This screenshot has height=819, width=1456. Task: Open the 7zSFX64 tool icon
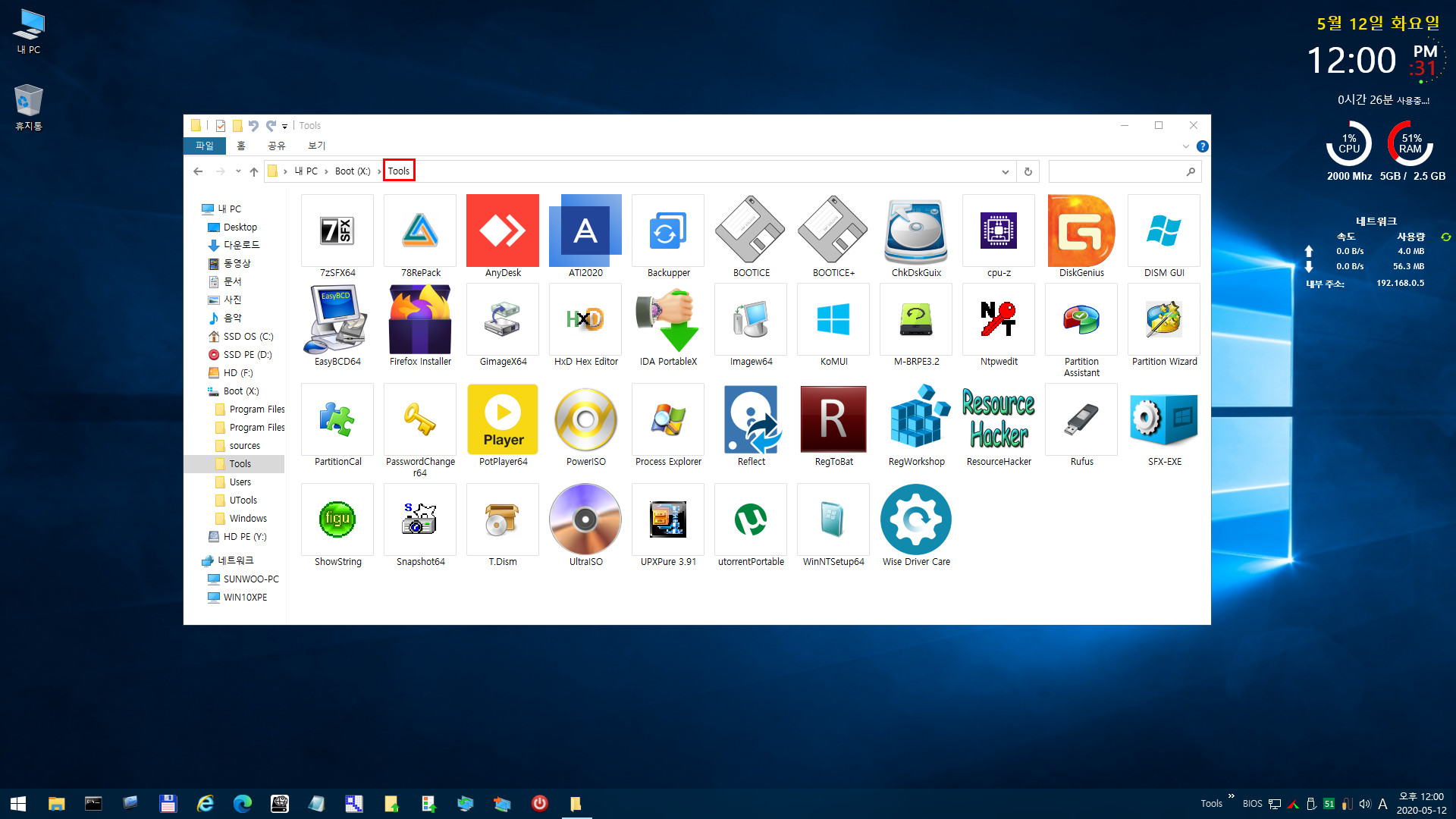(337, 231)
